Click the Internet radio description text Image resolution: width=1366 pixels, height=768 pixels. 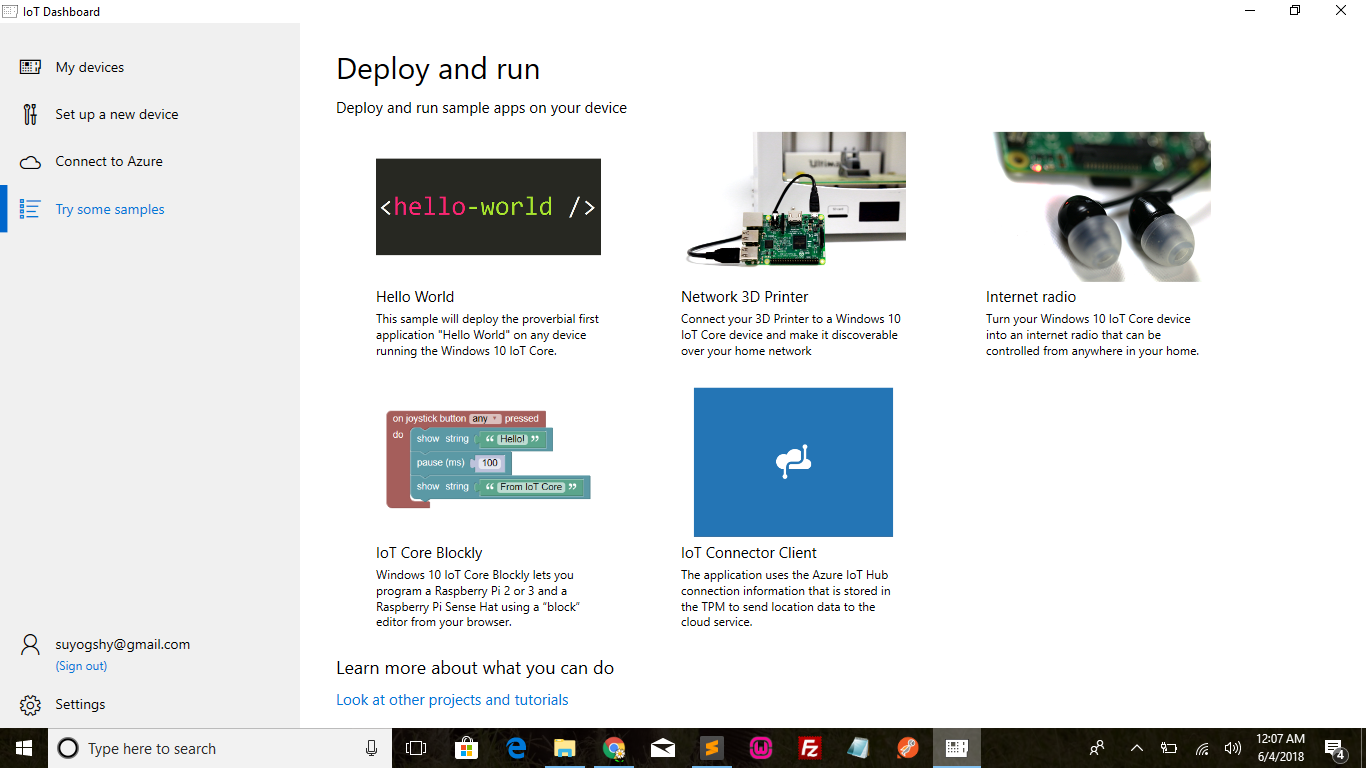(x=1092, y=335)
